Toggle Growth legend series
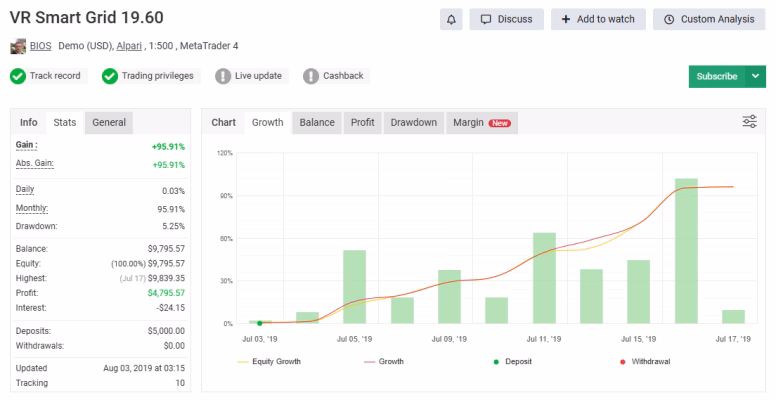 384,362
